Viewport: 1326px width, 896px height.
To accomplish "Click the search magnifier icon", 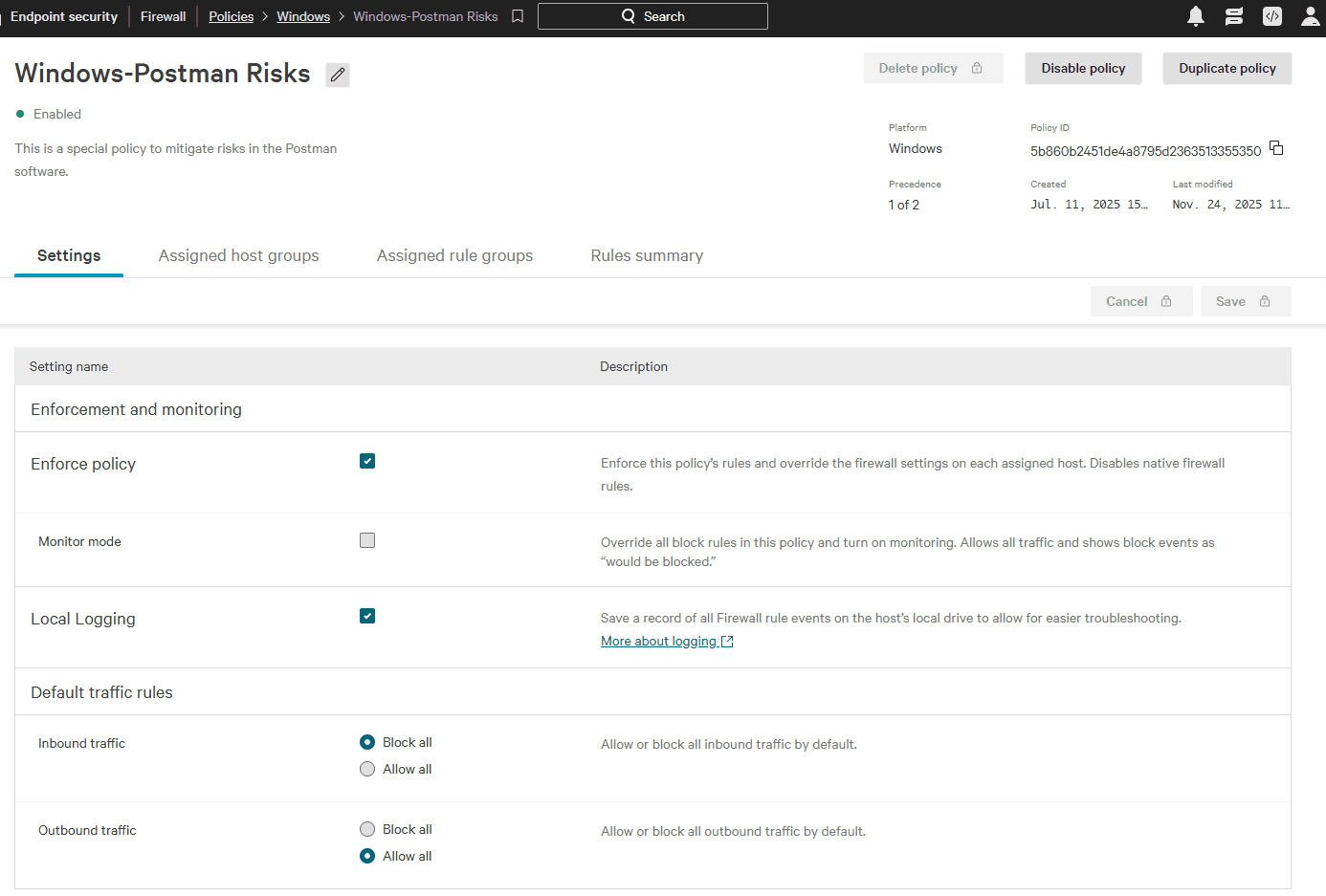I will [x=628, y=15].
